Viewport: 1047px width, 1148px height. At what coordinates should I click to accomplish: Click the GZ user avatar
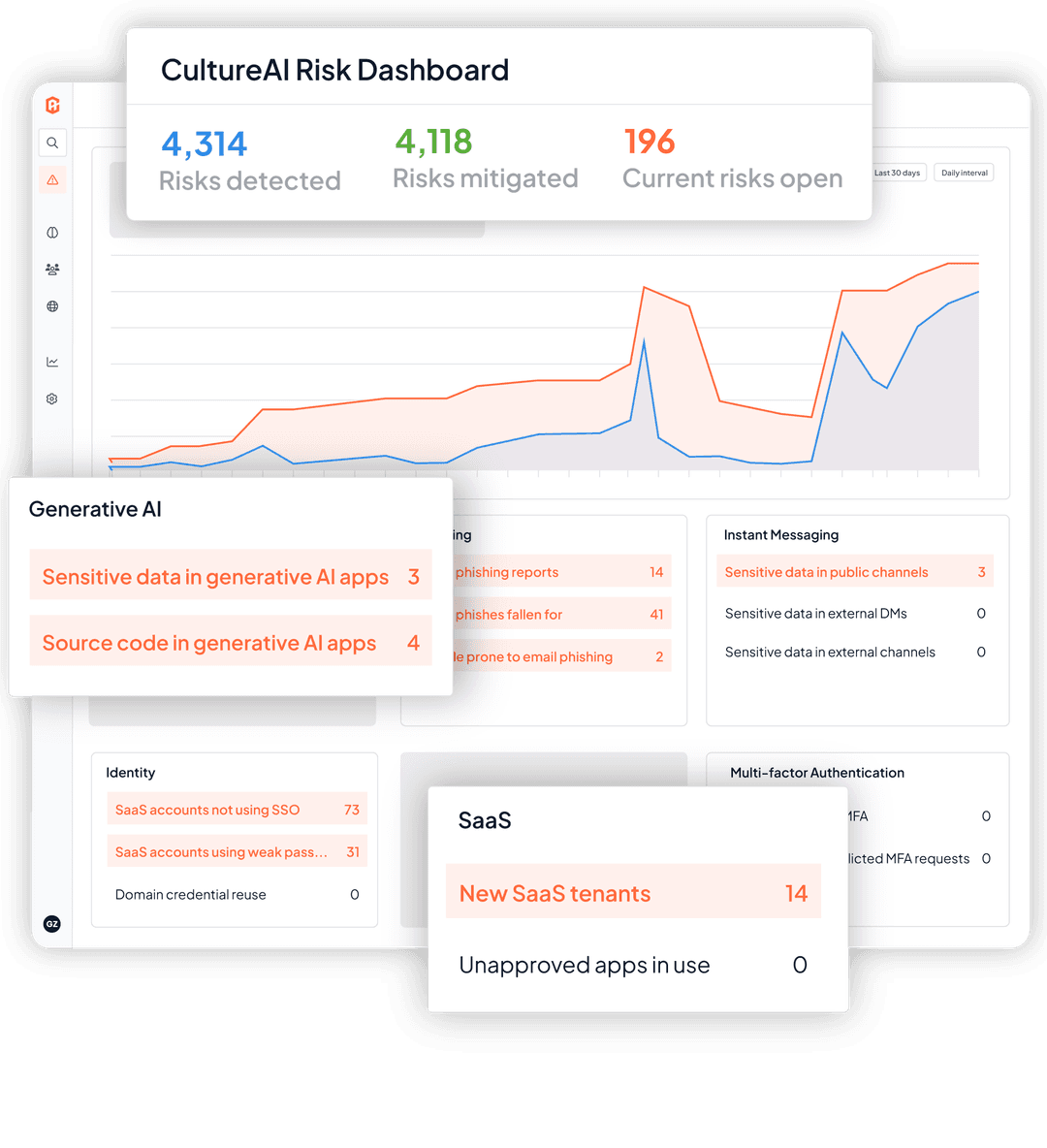point(52,924)
